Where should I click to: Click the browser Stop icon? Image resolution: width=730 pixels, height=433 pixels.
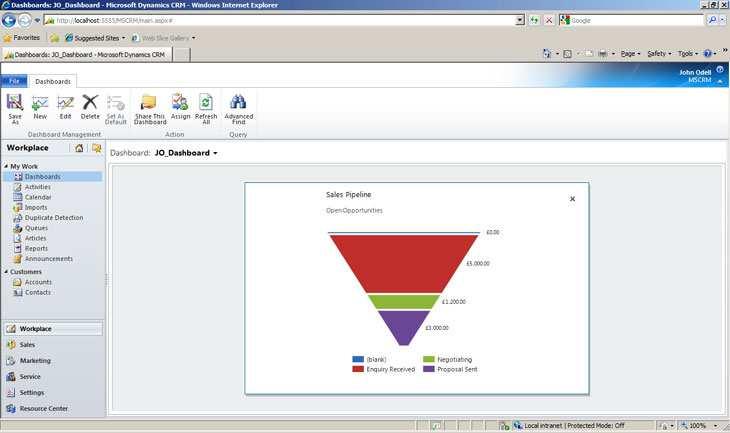click(549, 20)
